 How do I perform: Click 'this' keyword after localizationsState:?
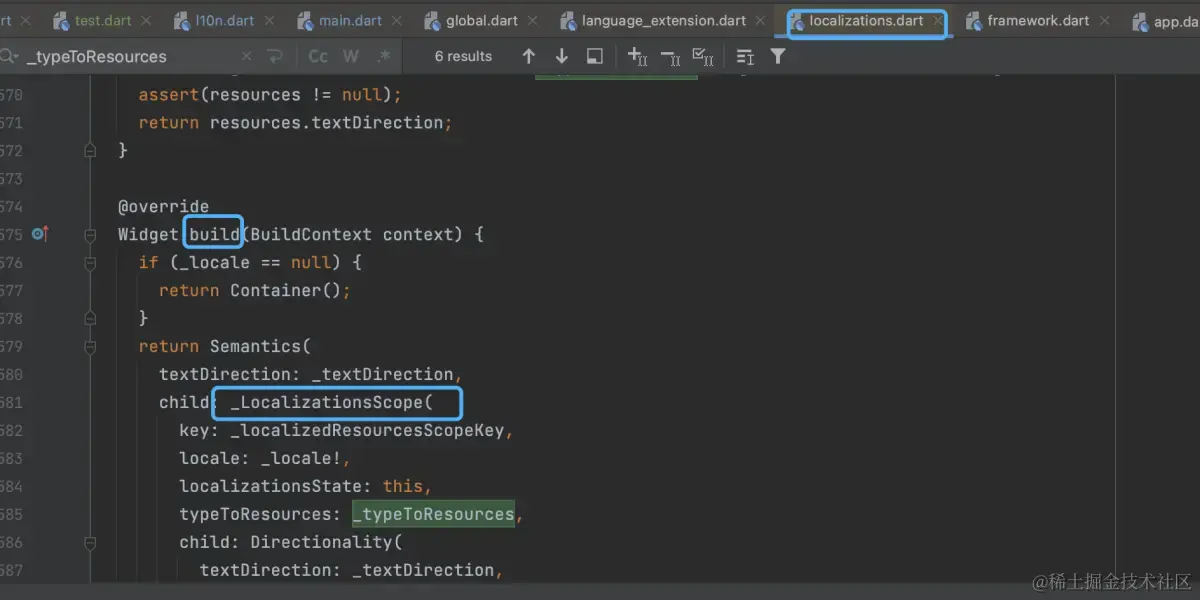click(x=403, y=486)
